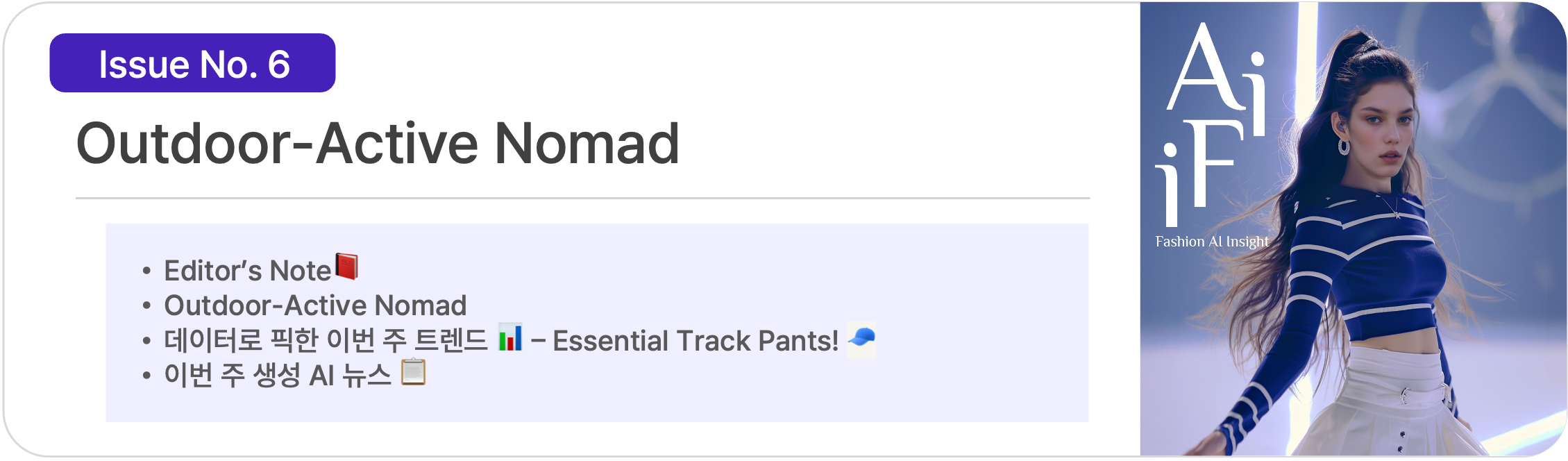Open the Editor's Note list entry
Viewport: 1568px width, 461px height.
(x=247, y=271)
